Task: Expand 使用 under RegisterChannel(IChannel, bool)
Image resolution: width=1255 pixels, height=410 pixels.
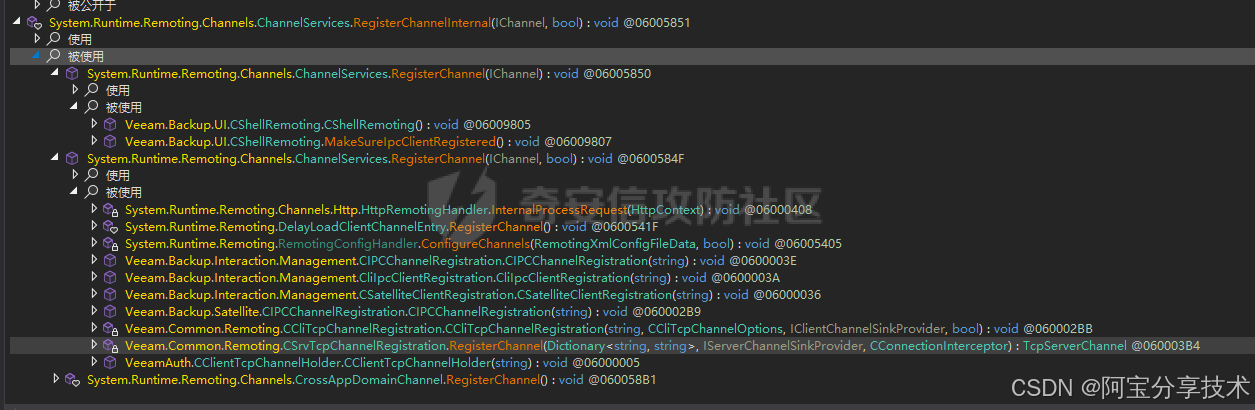Action: pos(75,175)
